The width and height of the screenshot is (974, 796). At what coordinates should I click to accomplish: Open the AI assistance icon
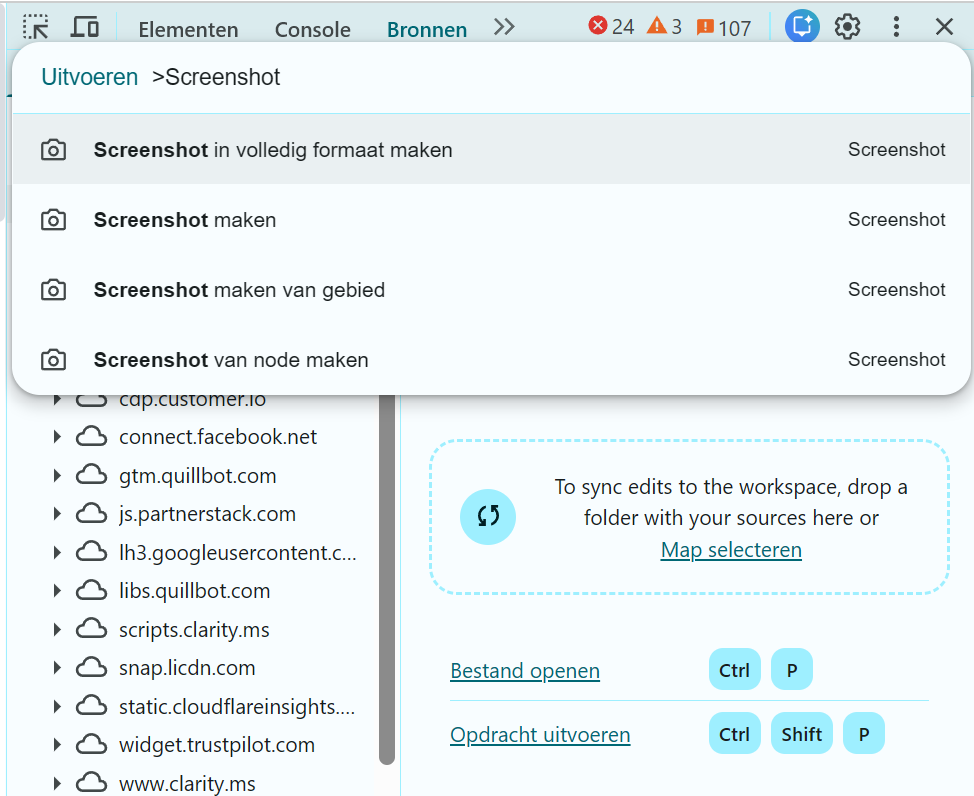point(802,27)
